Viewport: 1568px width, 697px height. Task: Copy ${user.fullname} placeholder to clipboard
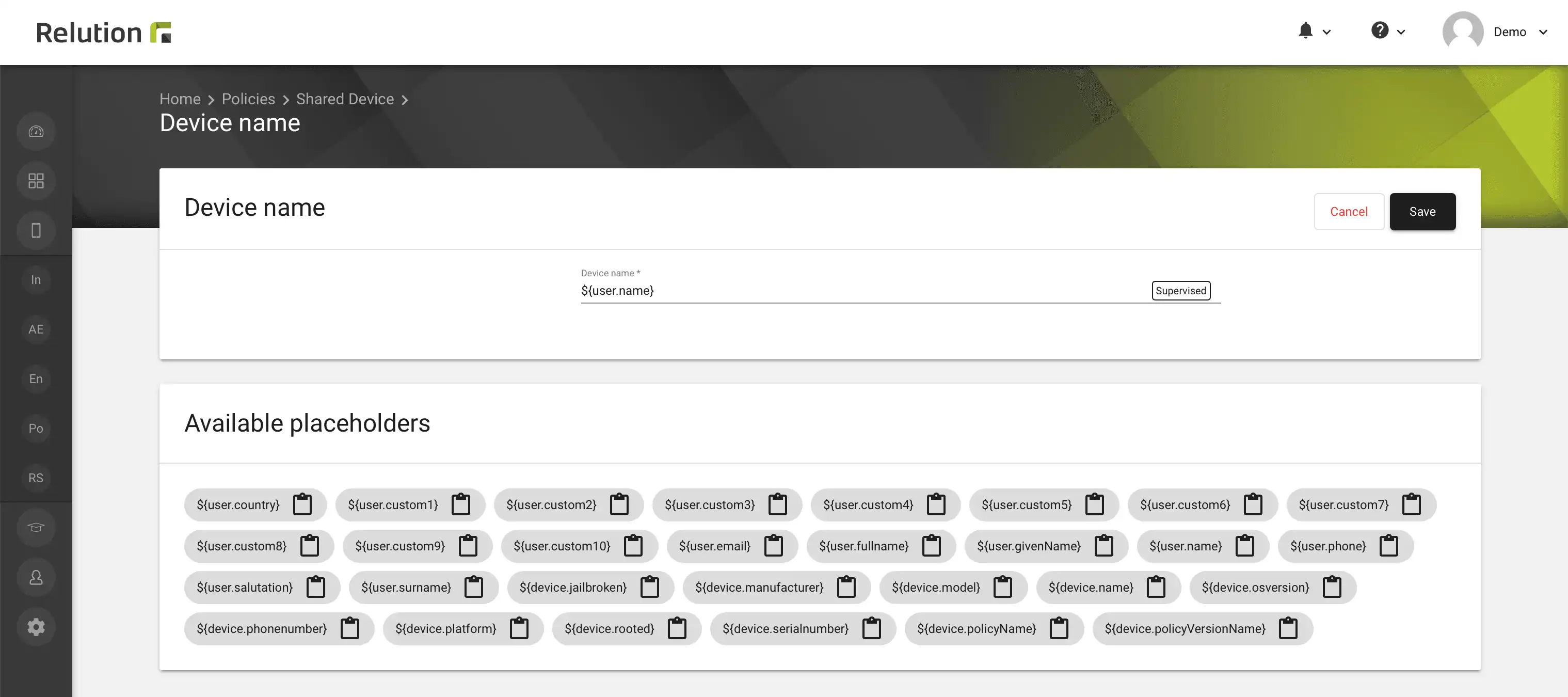pos(931,546)
